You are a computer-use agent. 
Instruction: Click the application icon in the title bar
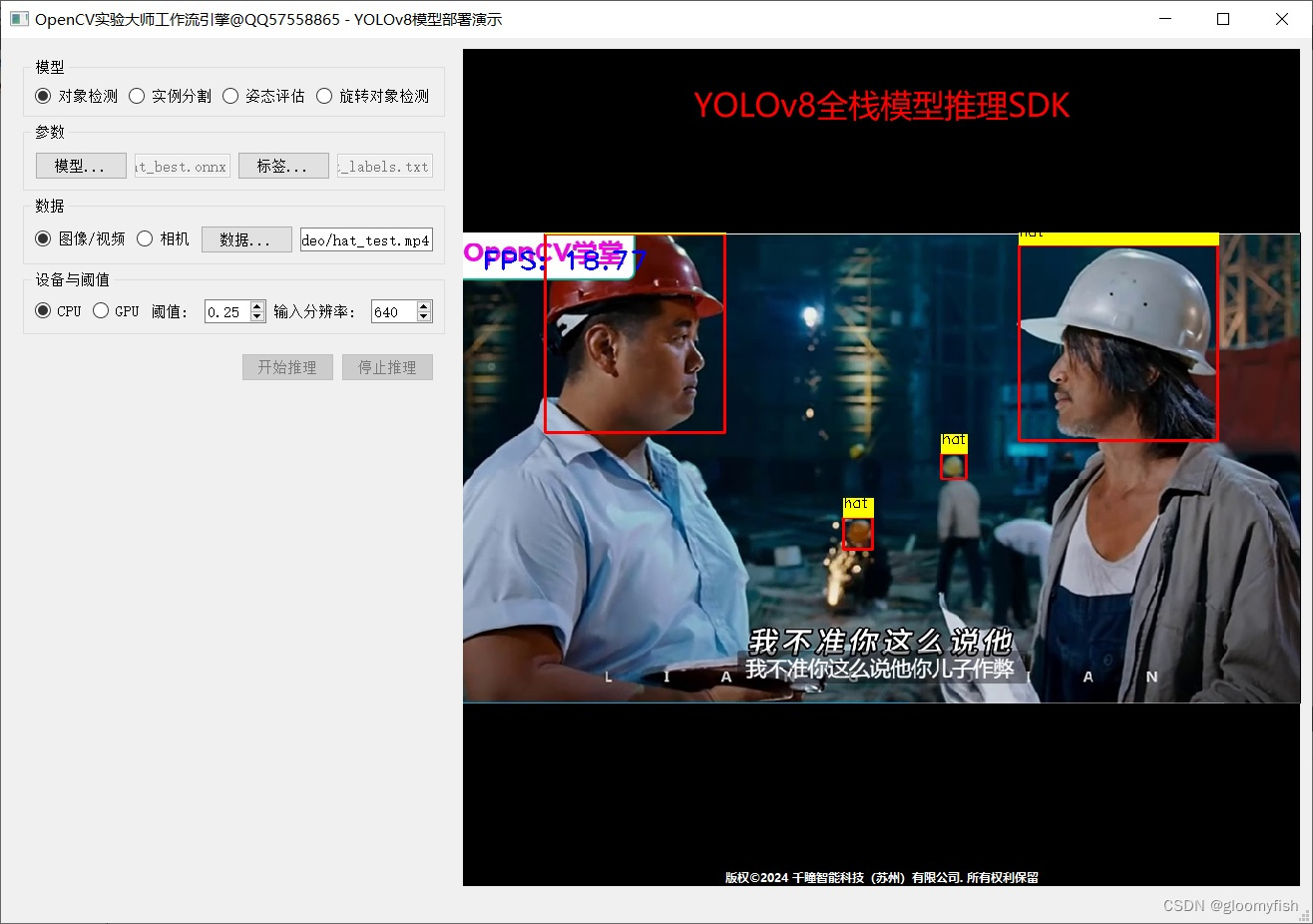(x=20, y=18)
